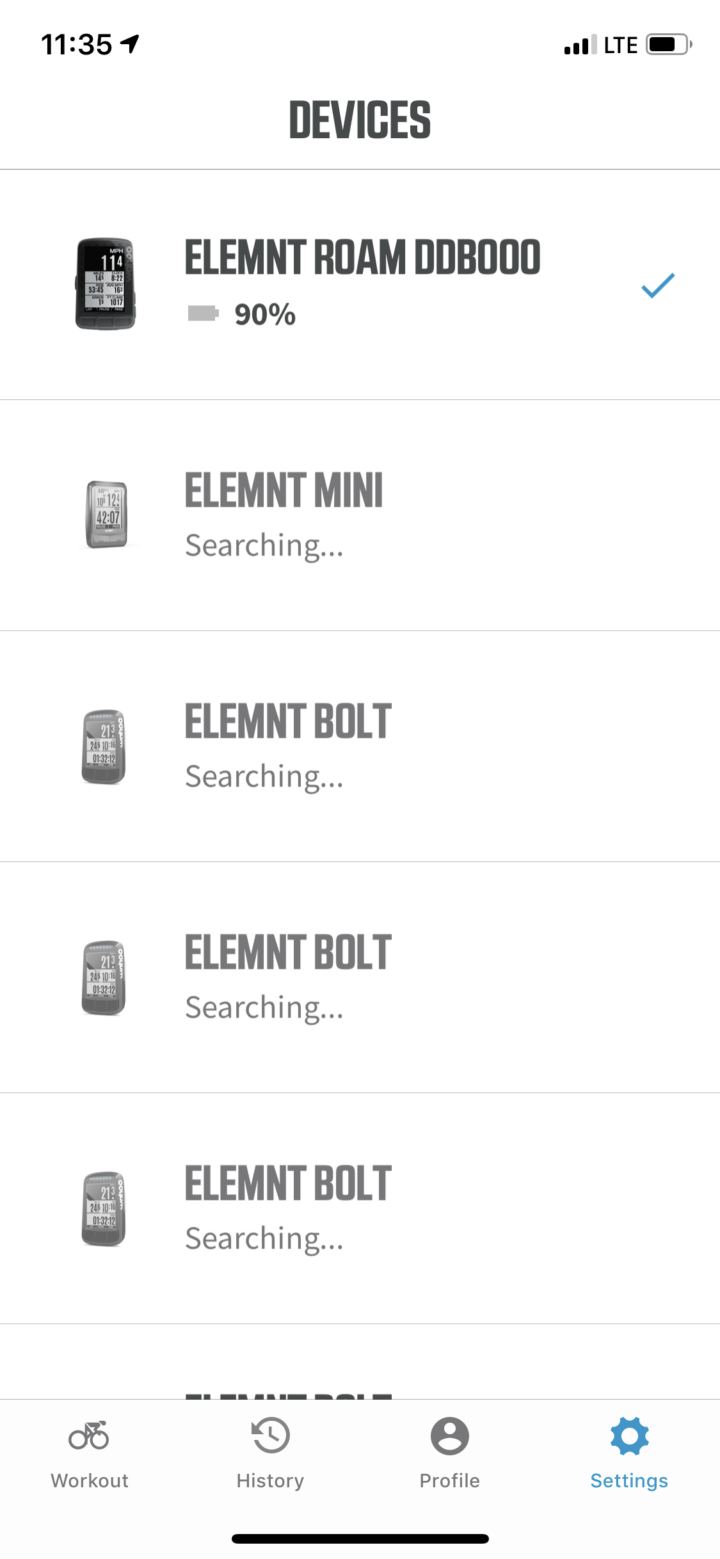Tap the second ELEMNT BOLT device image
The image size is (720, 1559).
[x=105, y=977]
